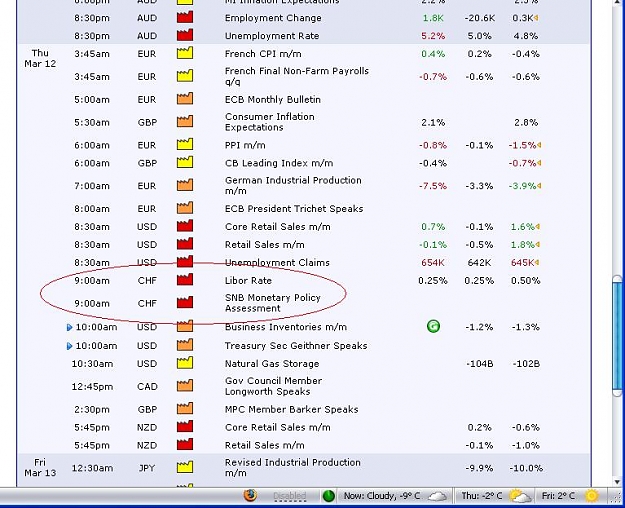Open the Unemployment Claims event
The height and width of the screenshot is (508, 625).
[277, 262]
